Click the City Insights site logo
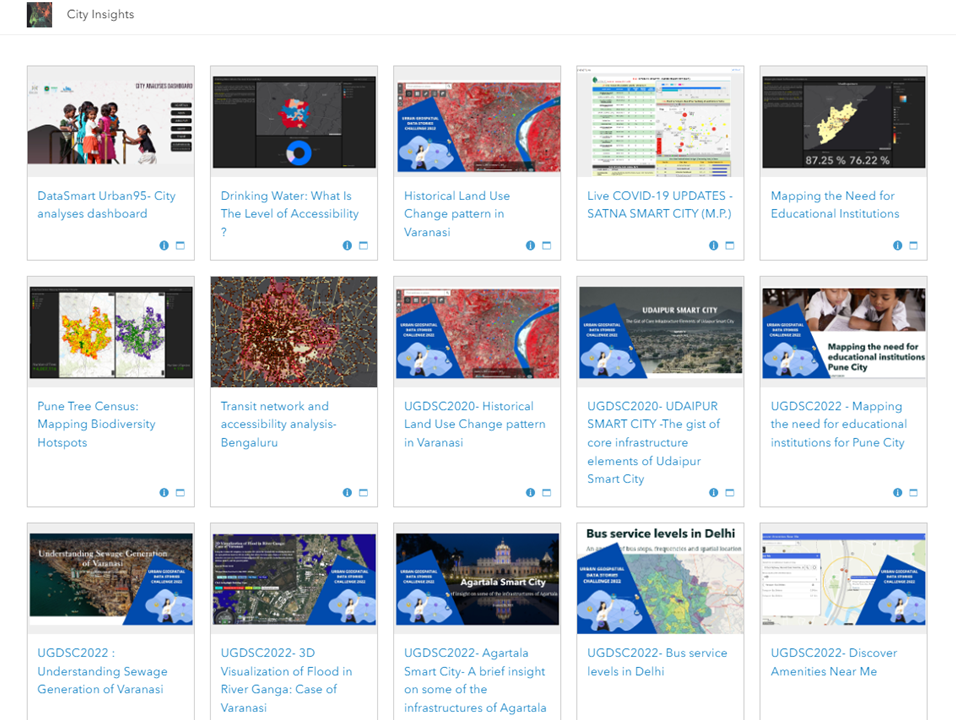Screen dimensions: 956x720 click(x=39, y=14)
